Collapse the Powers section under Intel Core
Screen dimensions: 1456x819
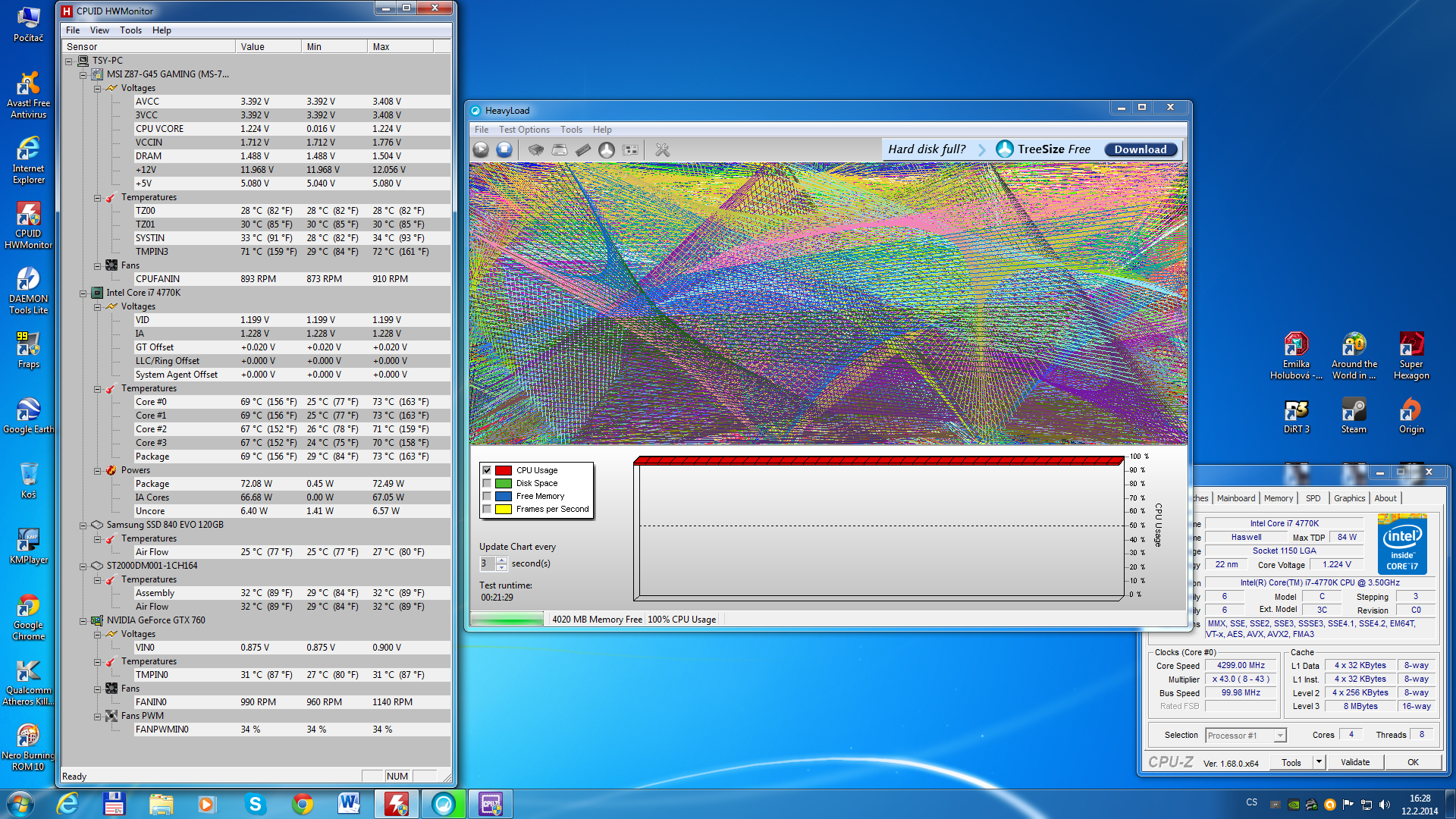point(97,470)
